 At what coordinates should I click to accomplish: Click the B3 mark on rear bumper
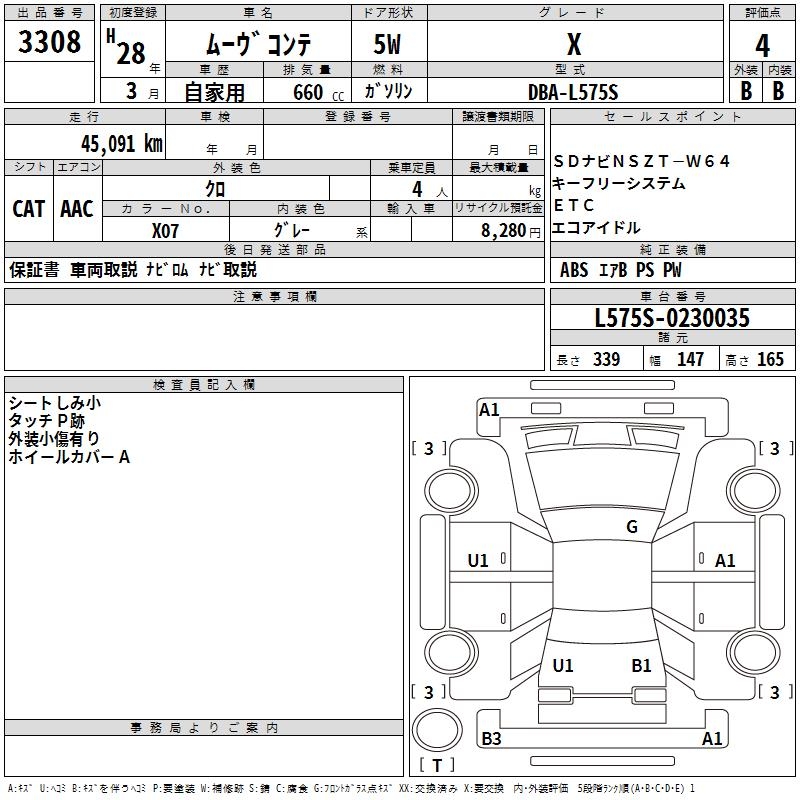pyautogui.click(x=491, y=739)
